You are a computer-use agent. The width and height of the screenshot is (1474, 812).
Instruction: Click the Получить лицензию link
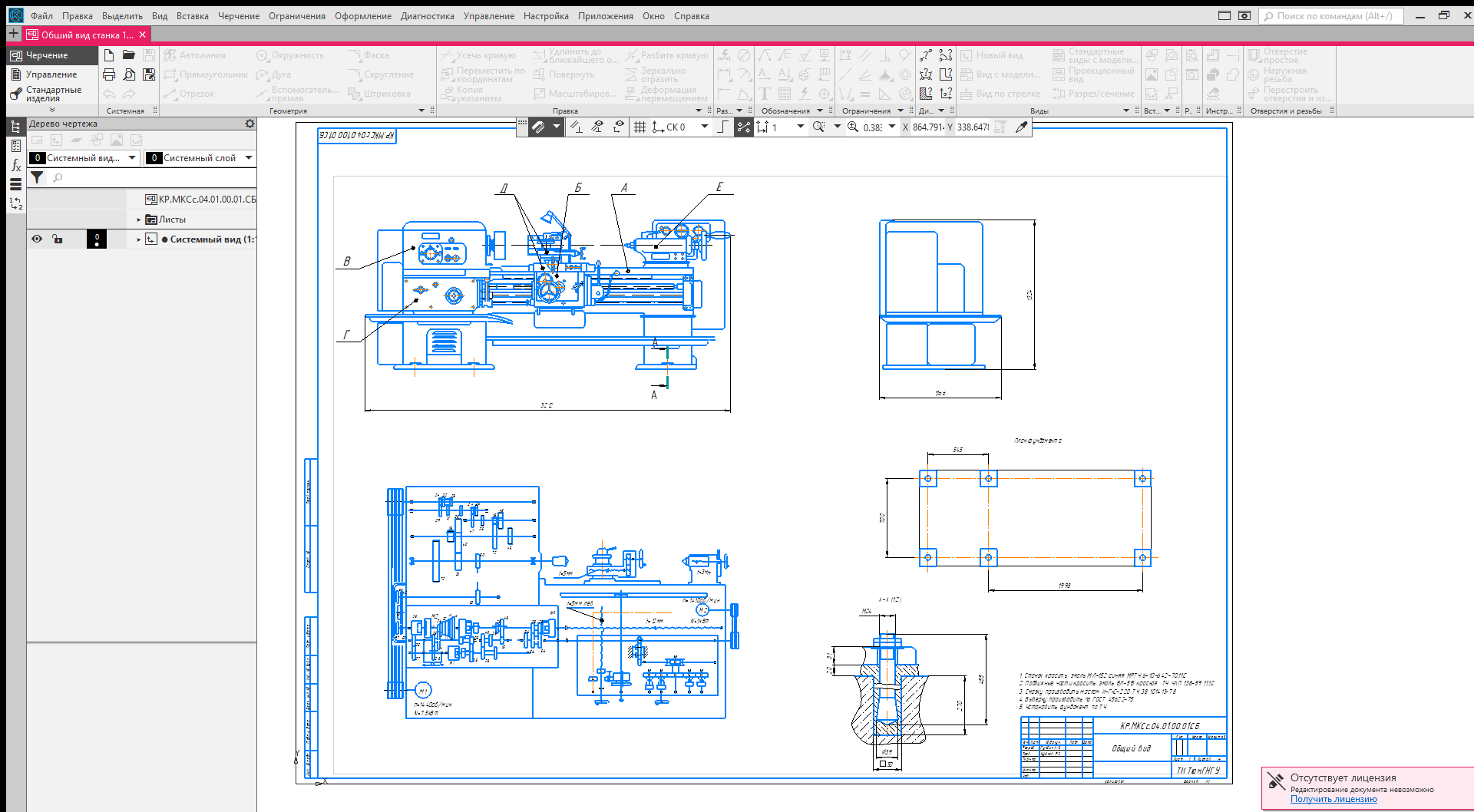point(1333,799)
